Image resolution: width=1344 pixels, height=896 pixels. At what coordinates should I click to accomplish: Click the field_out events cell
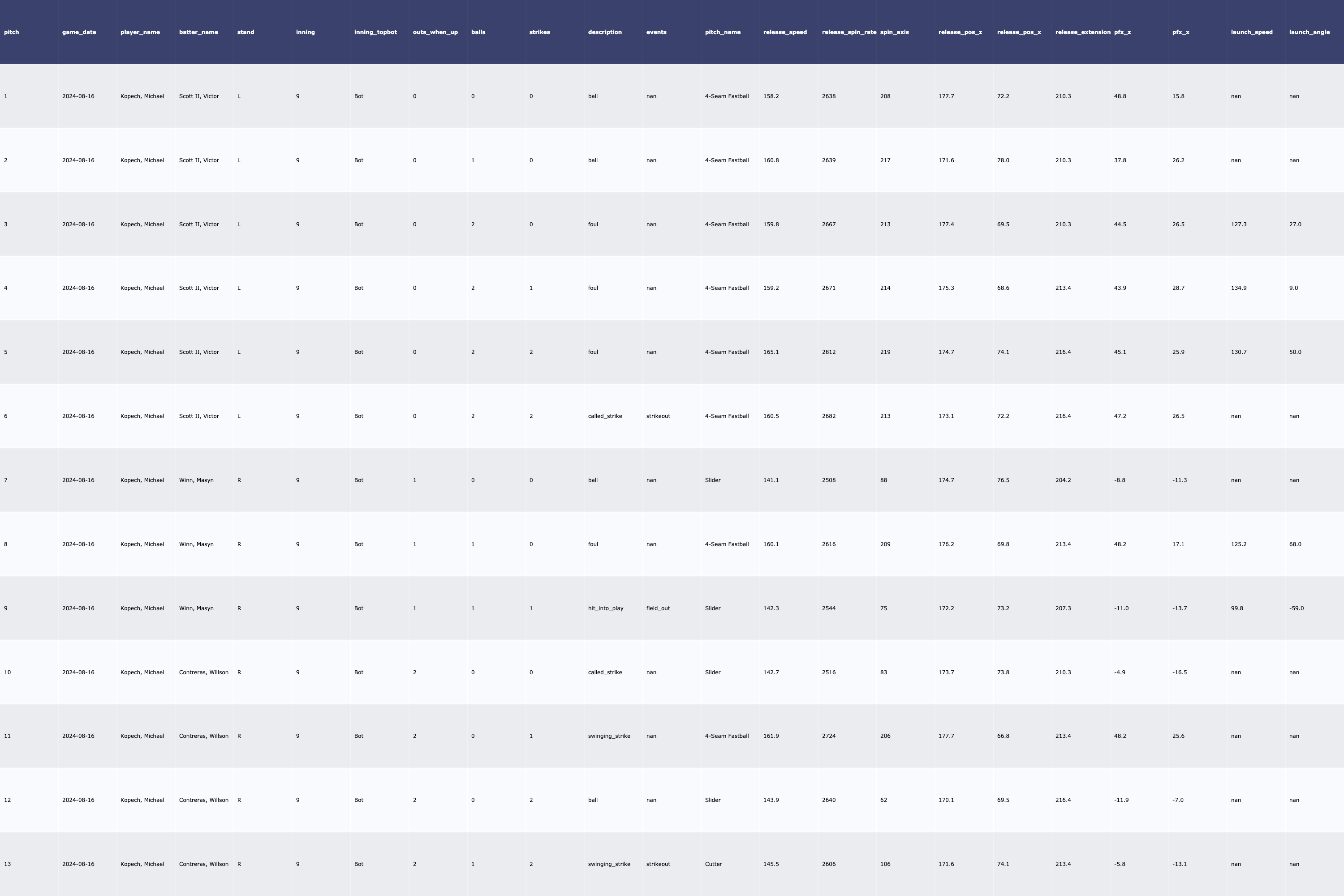658,608
